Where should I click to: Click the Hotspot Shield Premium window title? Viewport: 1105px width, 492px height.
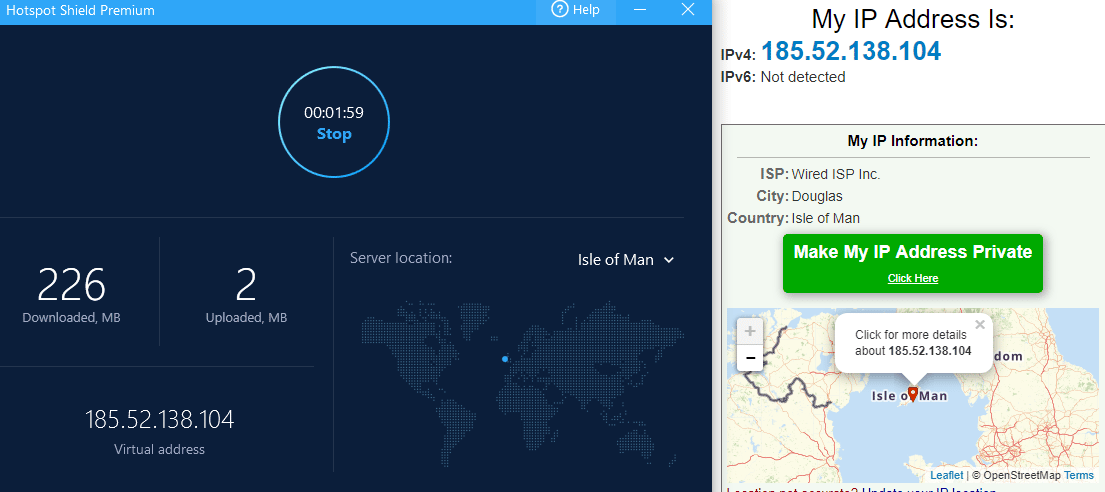click(x=80, y=11)
